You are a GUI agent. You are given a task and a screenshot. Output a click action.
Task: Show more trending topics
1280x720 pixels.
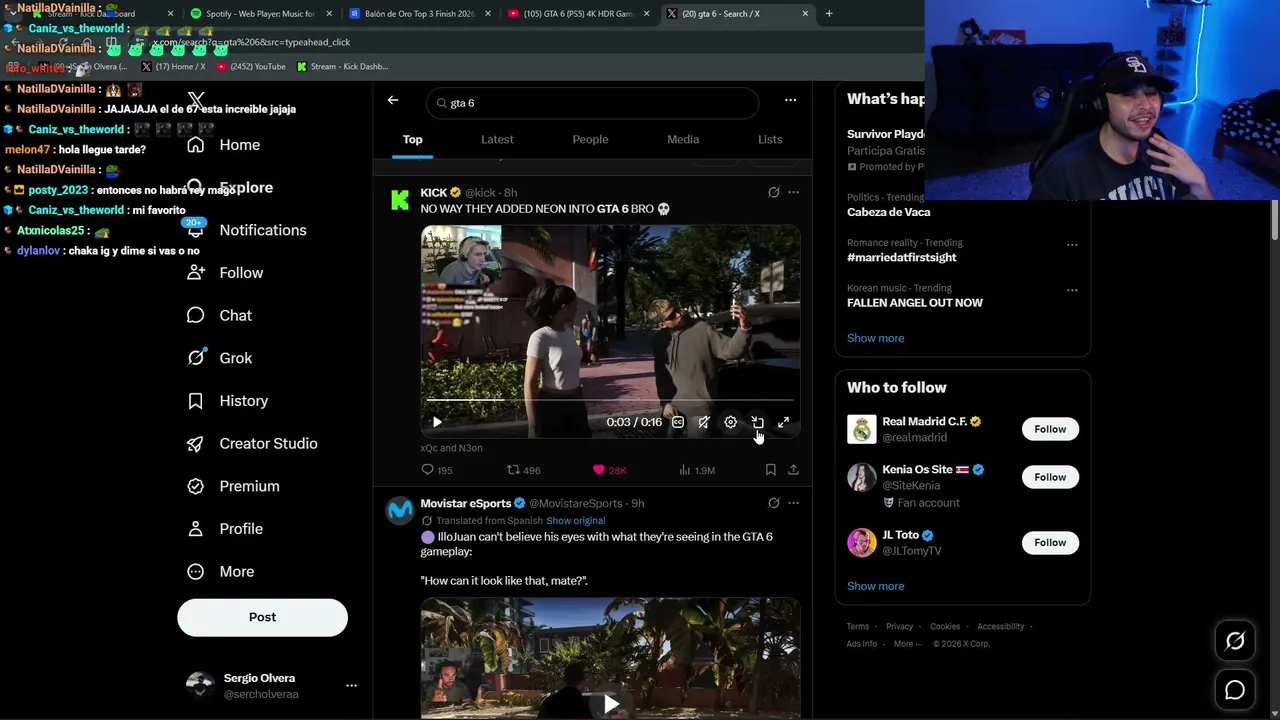pos(875,338)
